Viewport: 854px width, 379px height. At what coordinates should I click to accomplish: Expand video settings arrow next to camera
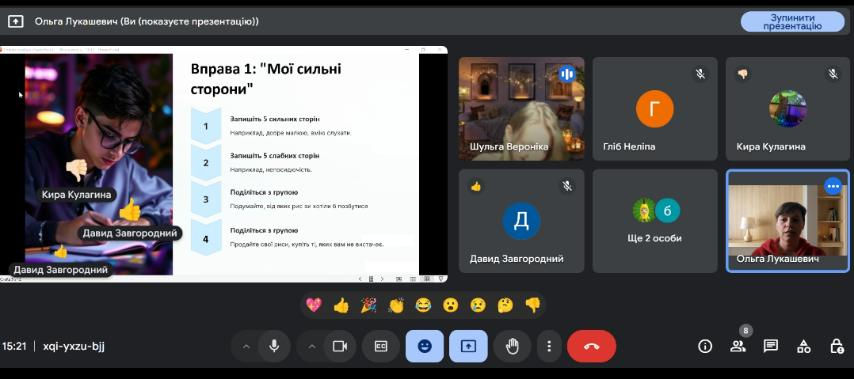tap(312, 346)
